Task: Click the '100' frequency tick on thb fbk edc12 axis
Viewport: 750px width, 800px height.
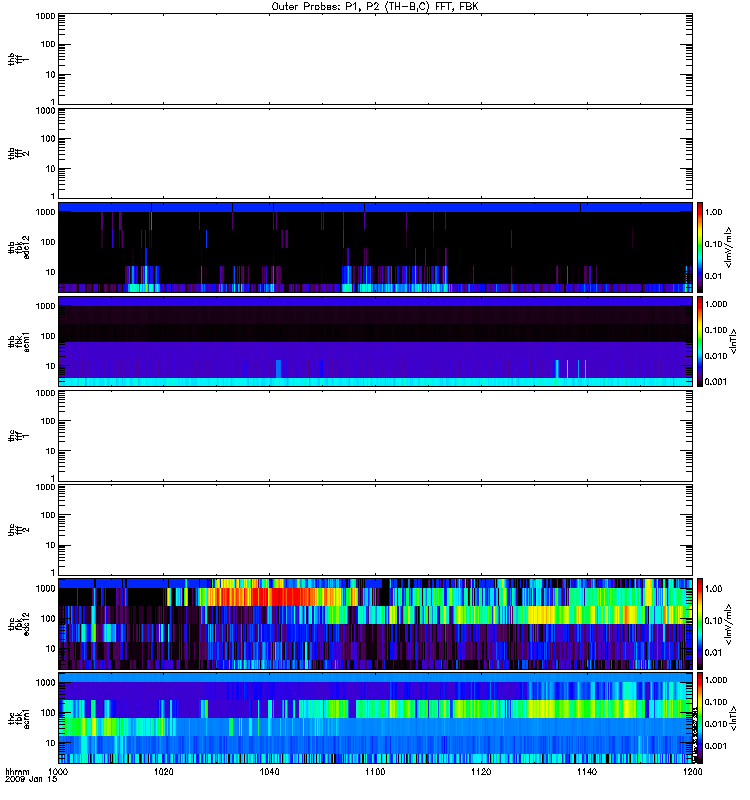Action: (x=48, y=242)
